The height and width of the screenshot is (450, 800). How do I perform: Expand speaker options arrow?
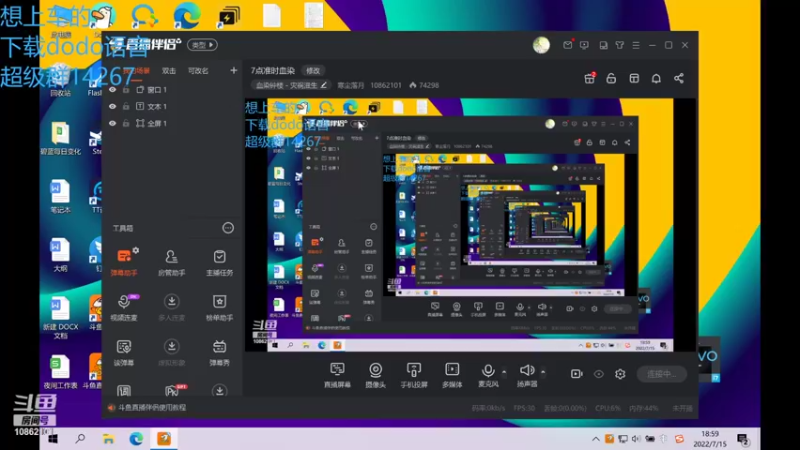tap(543, 371)
